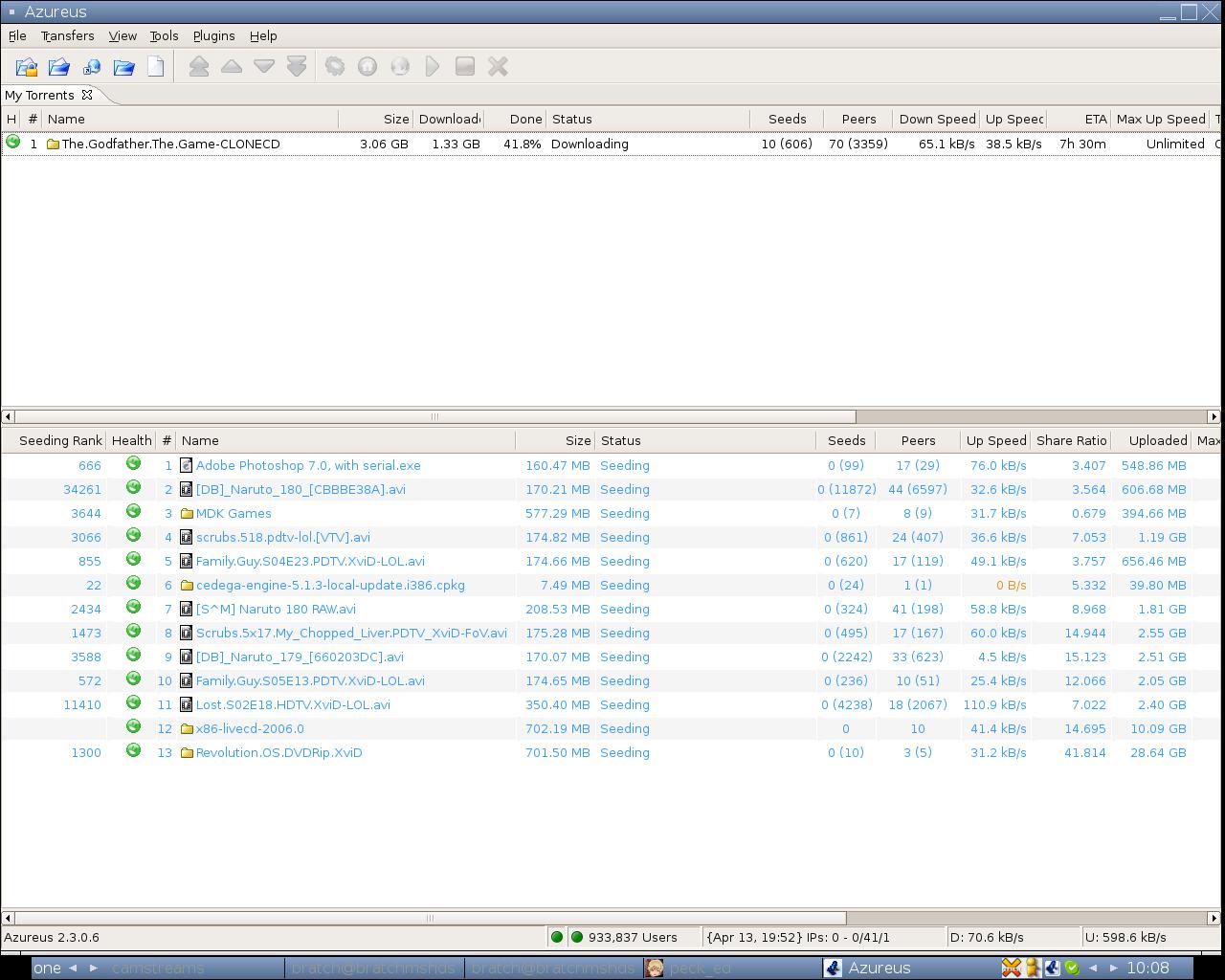The width and height of the screenshot is (1225, 980).
Task: Click health icon of x86-livecd-2006.0 row
Action: click(133, 726)
